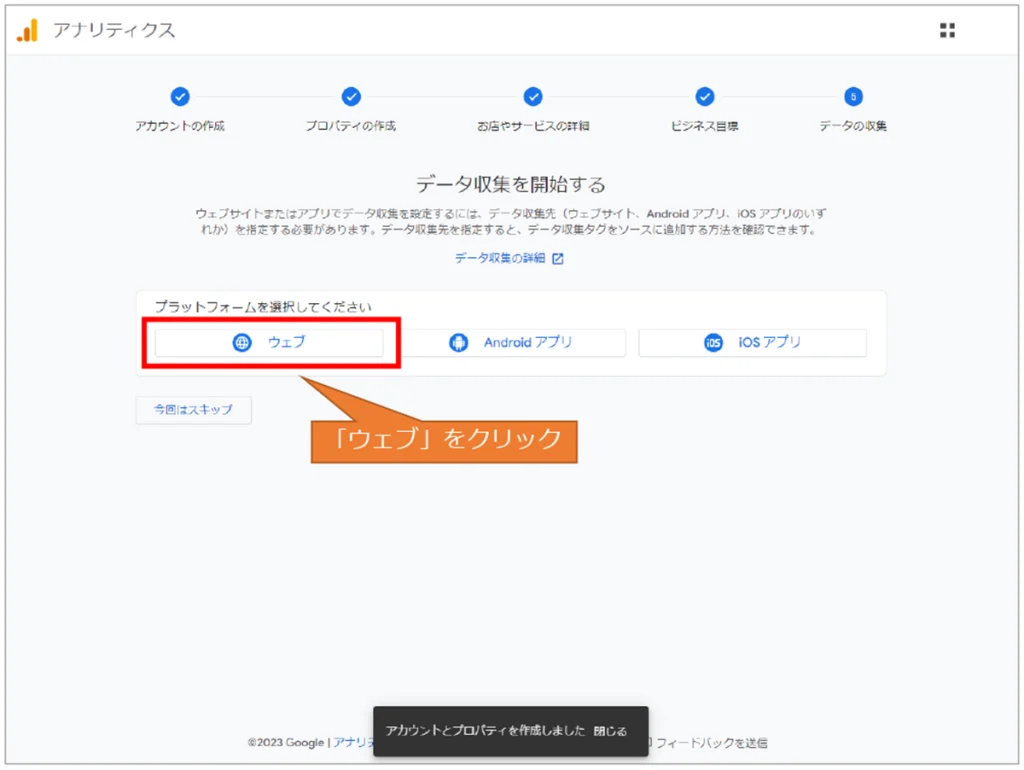Select the Android アプリ platform text
Screen dimensions: 1024x770
[528, 342]
